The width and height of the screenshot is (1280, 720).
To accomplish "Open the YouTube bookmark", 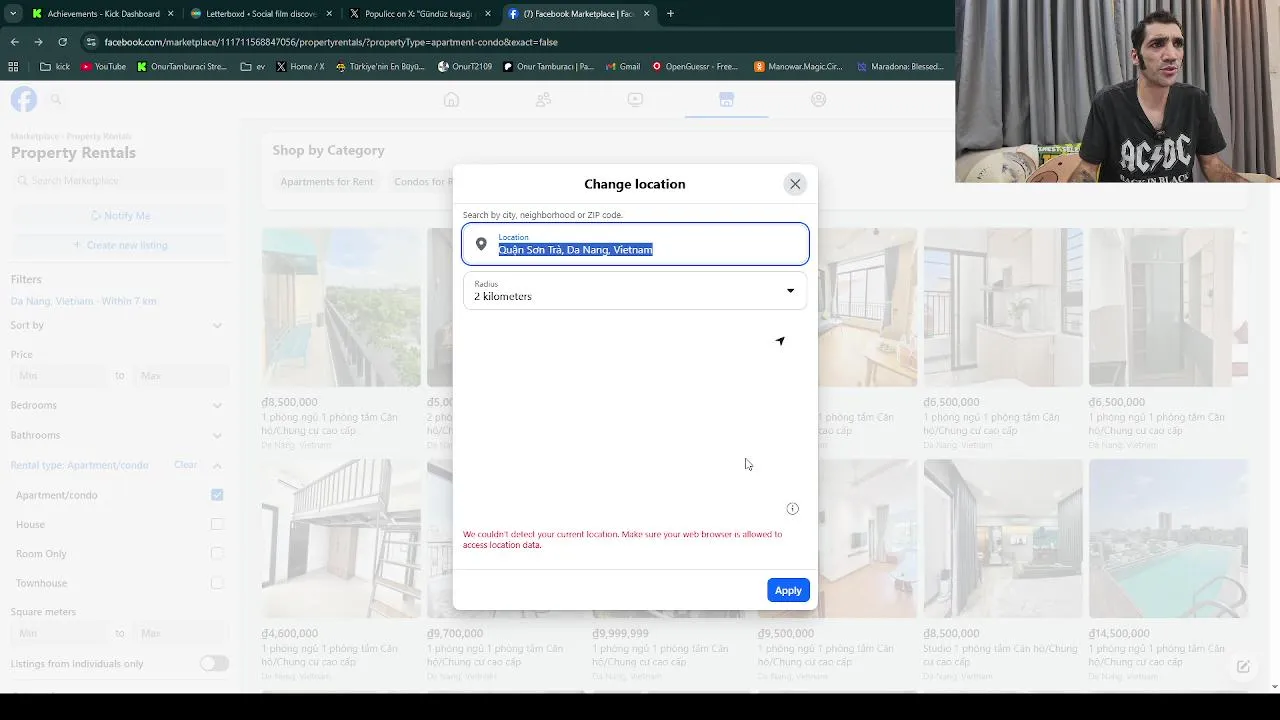I will (x=103, y=67).
